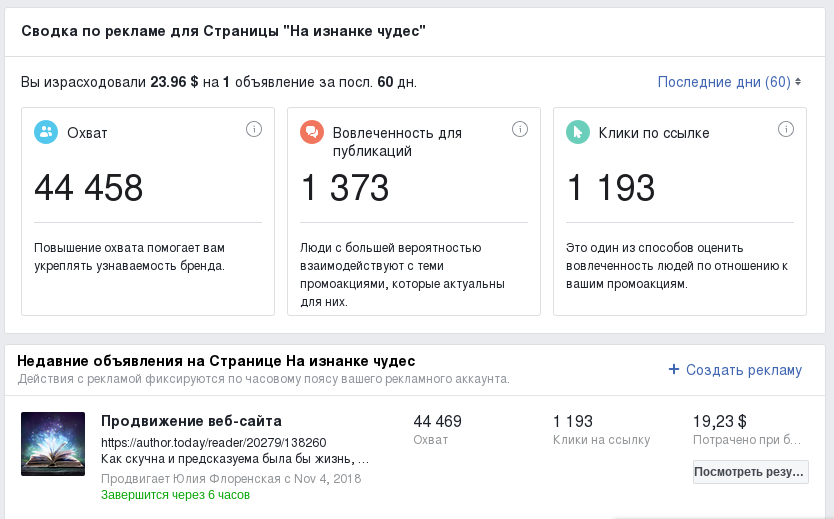Viewport: 834px width, 519px height.
Task: Open the info tooltip in the Охват card
Action: click(x=254, y=129)
